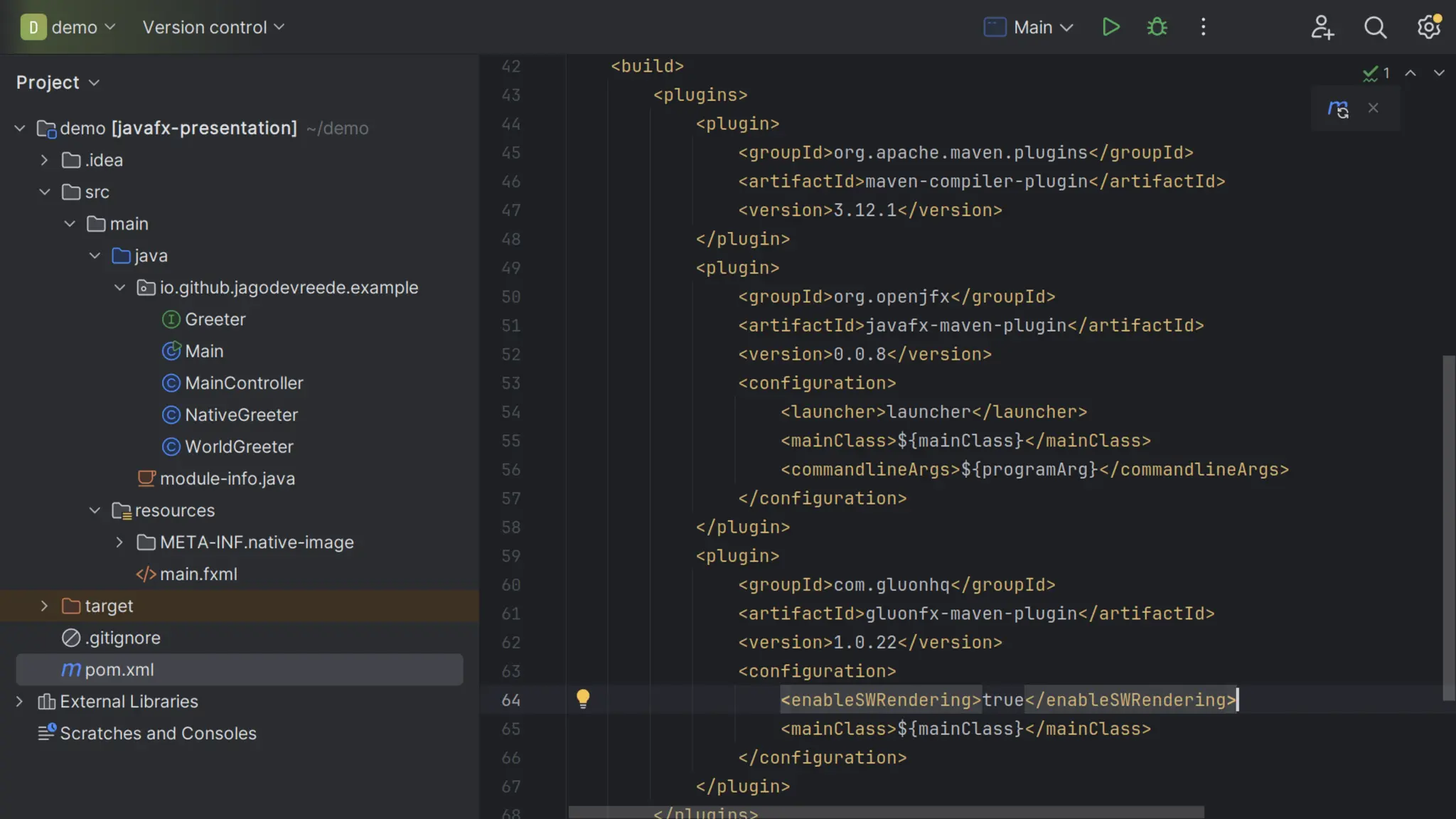Click the Debug bug icon
1456x819 pixels.
click(1157, 27)
